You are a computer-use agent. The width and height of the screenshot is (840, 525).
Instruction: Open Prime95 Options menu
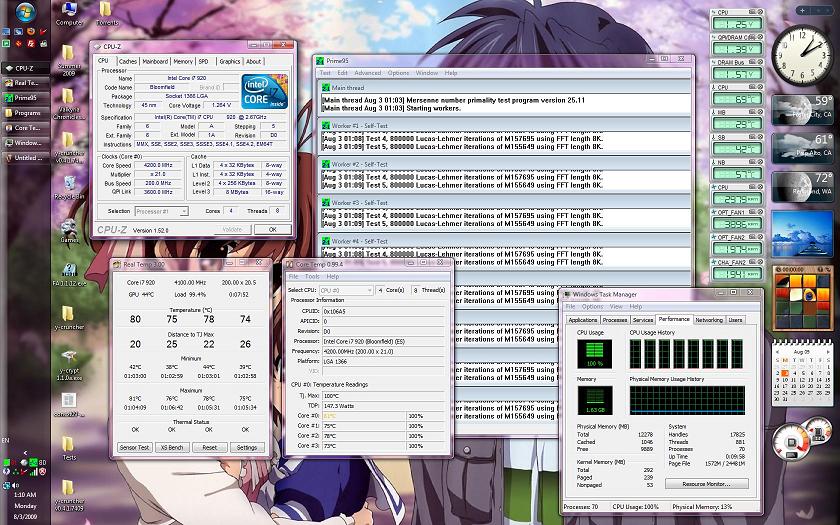click(398, 73)
